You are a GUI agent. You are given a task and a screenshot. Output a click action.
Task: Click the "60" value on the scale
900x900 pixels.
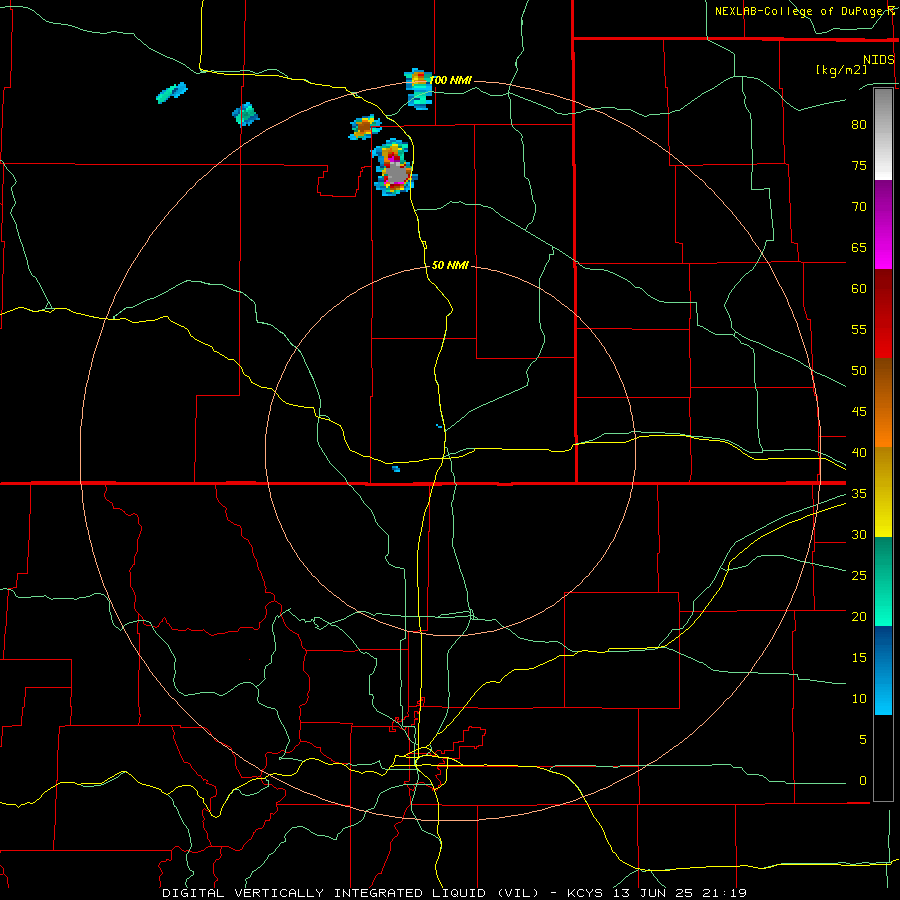859,289
